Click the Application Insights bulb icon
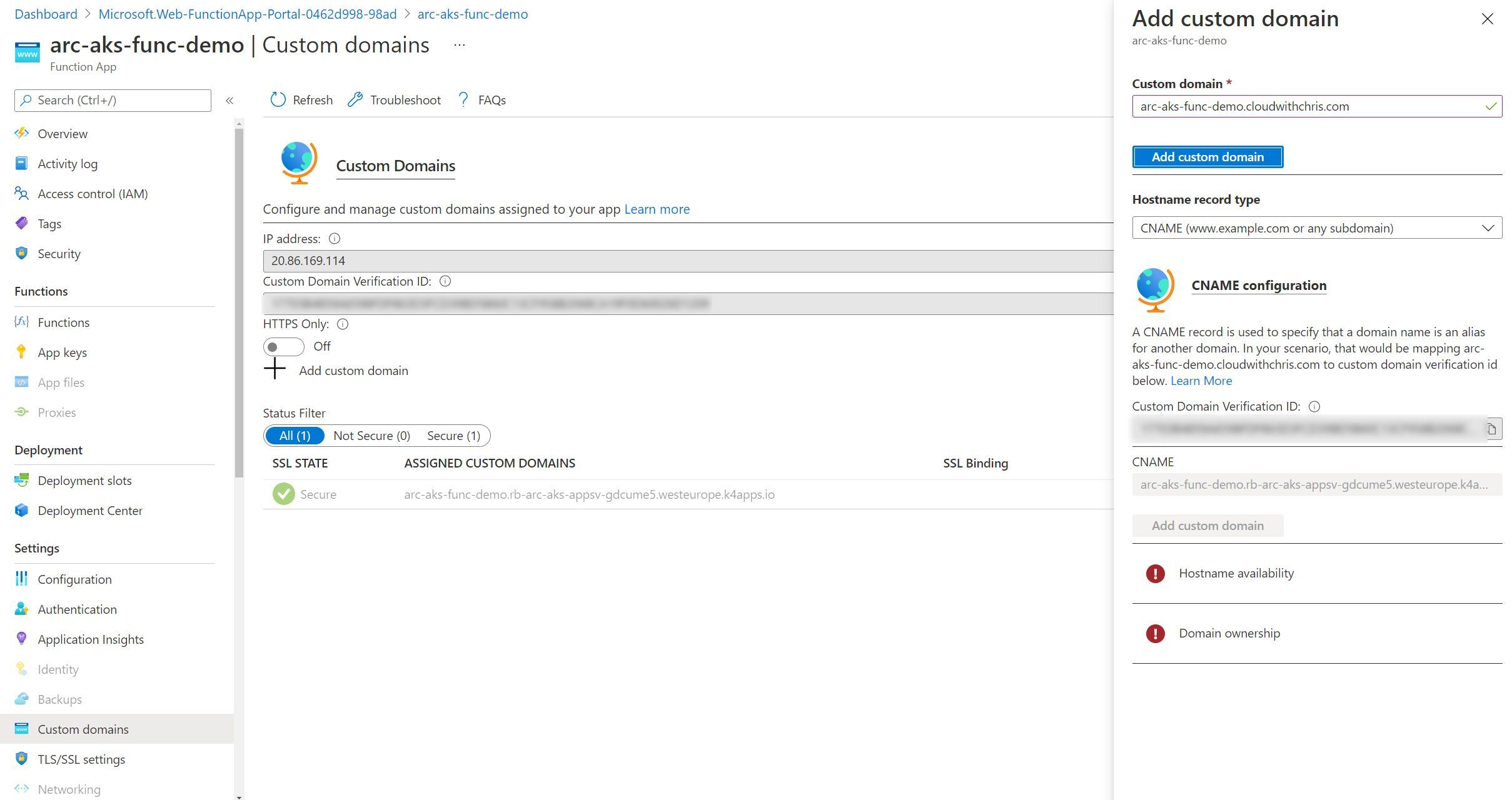This screenshot has height=800, width=1512. (21, 639)
